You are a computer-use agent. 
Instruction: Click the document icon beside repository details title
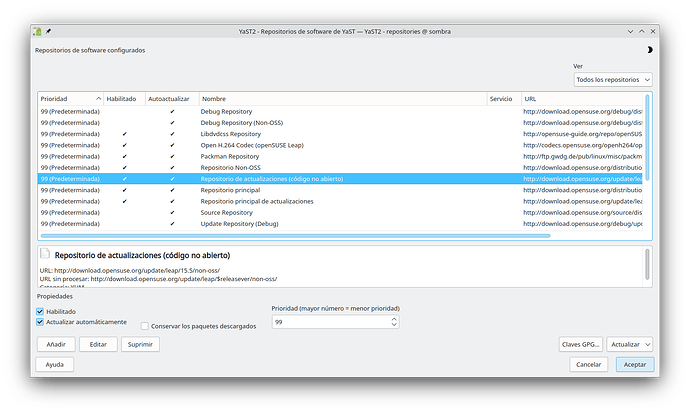click(x=45, y=253)
